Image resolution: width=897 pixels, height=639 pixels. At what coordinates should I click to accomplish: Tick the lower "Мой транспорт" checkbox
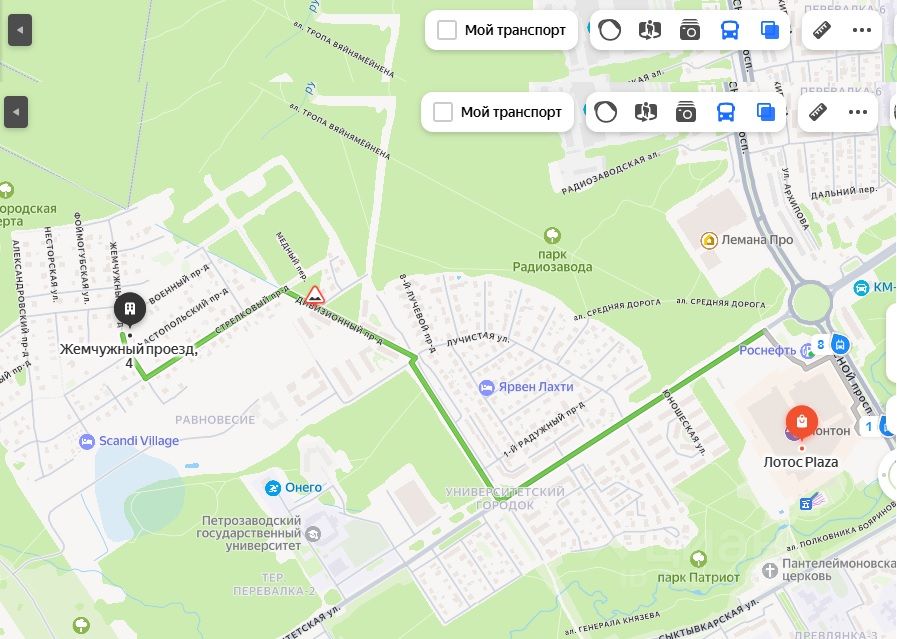pos(443,112)
